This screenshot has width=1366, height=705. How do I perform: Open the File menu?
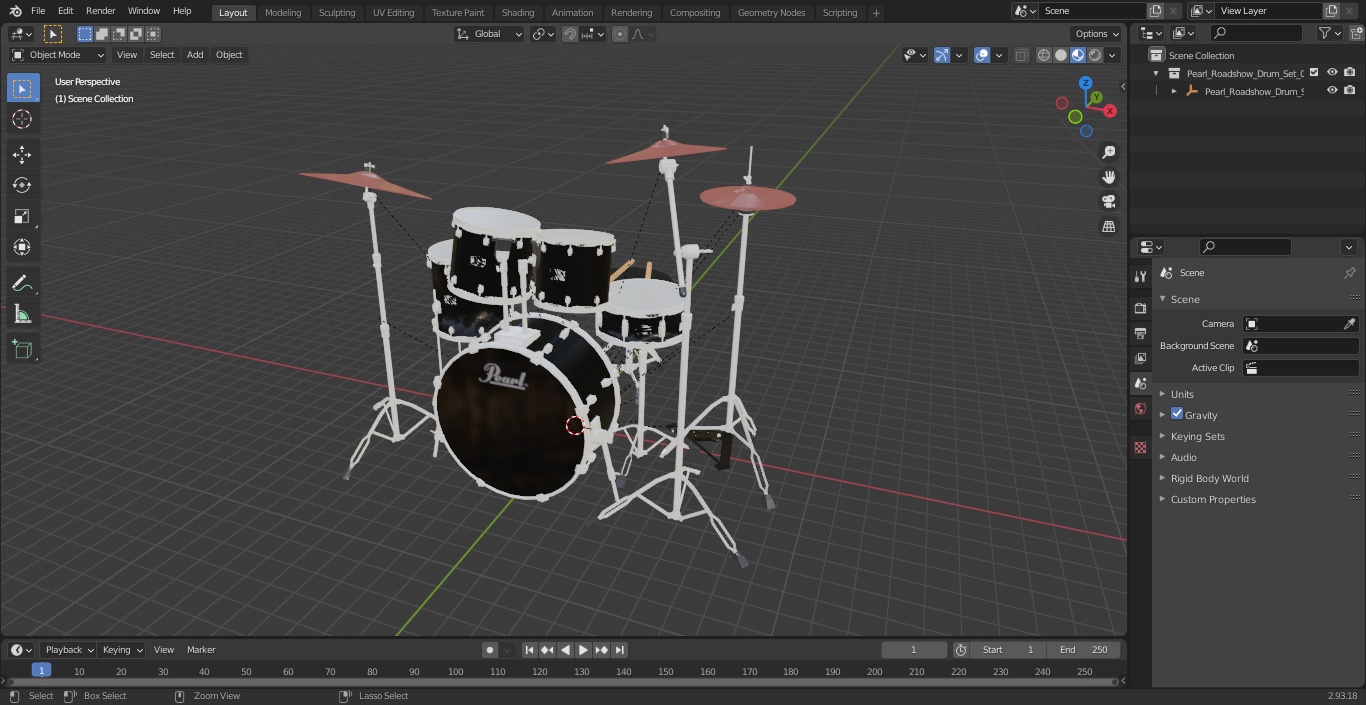coord(38,11)
